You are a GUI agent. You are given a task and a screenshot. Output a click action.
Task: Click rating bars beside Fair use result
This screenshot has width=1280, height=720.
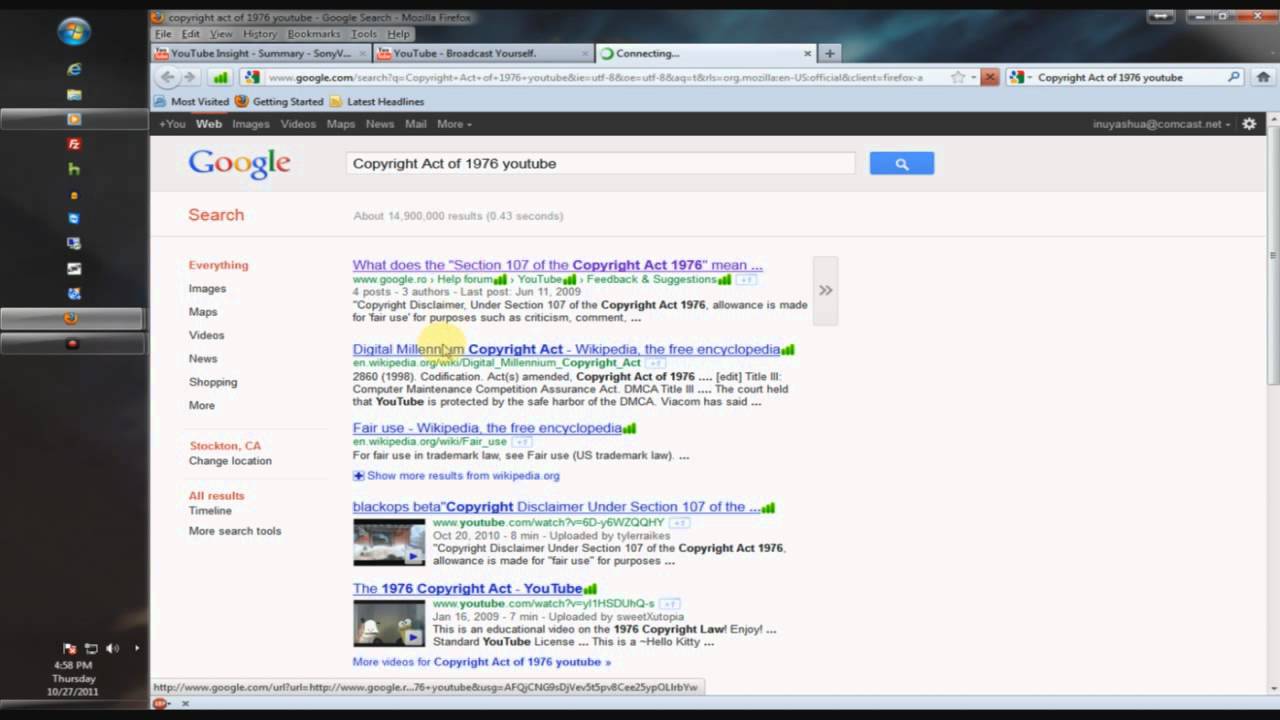click(x=629, y=428)
